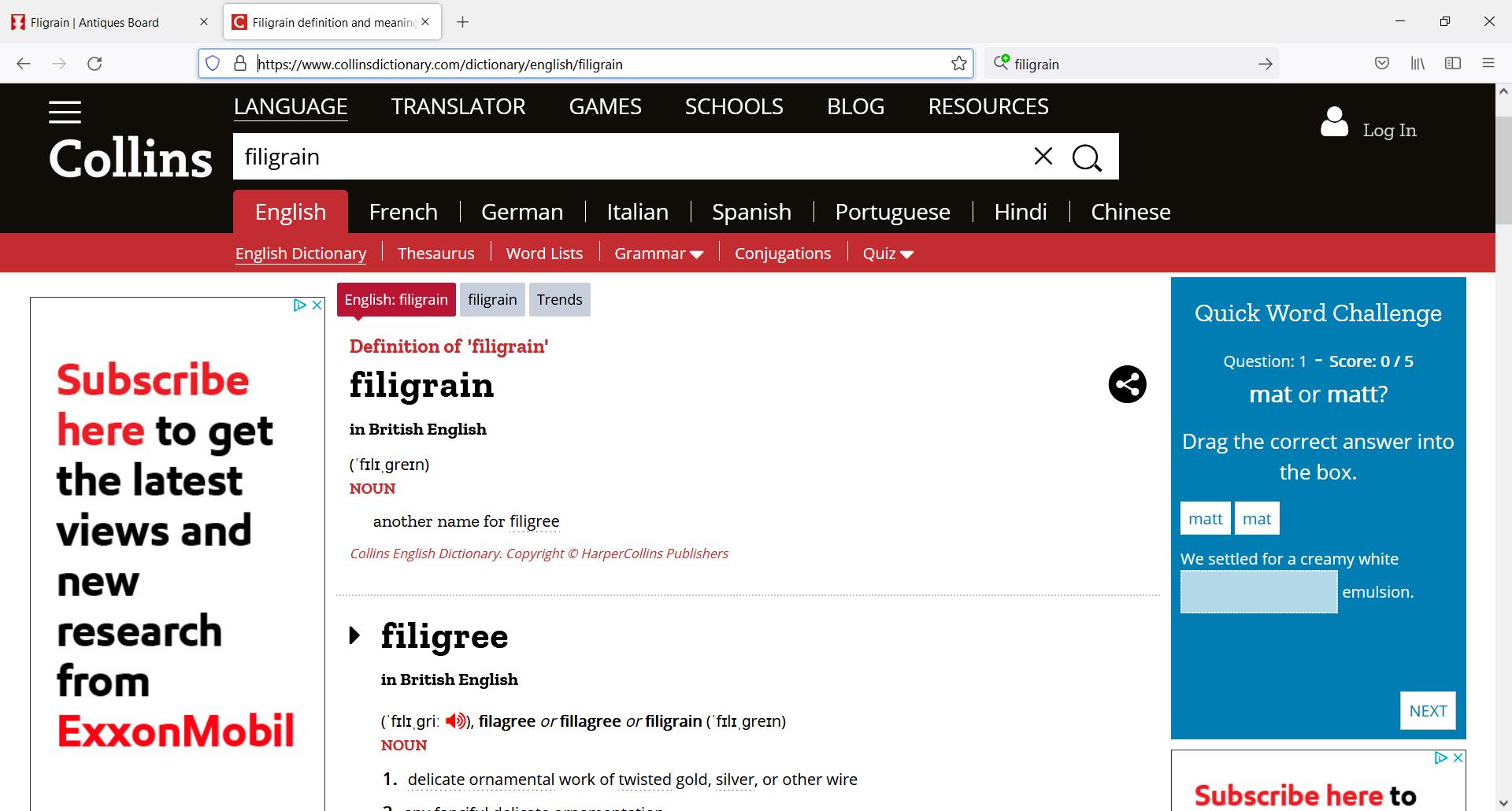Open the Thesaurus link

[x=435, y=254]
